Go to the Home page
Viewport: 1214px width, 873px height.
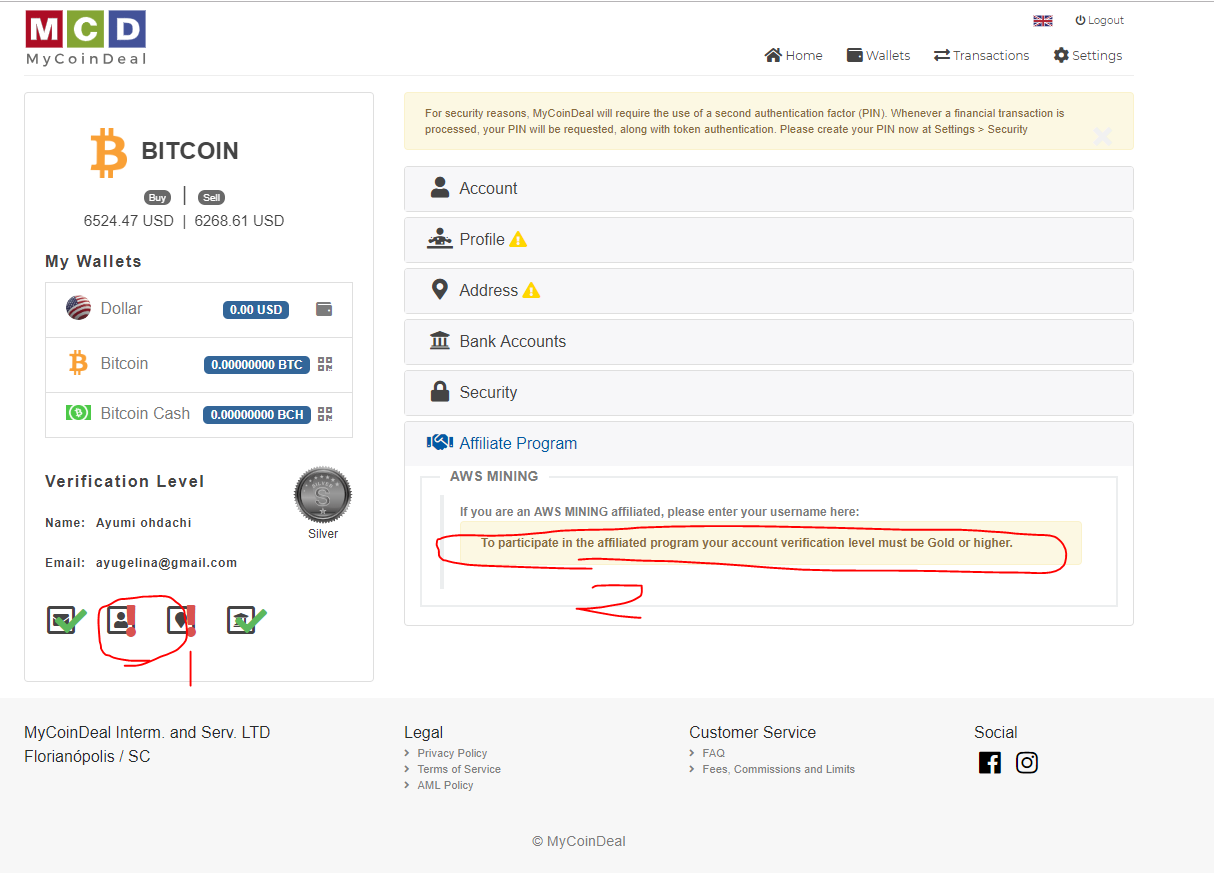tap(793, 55)
